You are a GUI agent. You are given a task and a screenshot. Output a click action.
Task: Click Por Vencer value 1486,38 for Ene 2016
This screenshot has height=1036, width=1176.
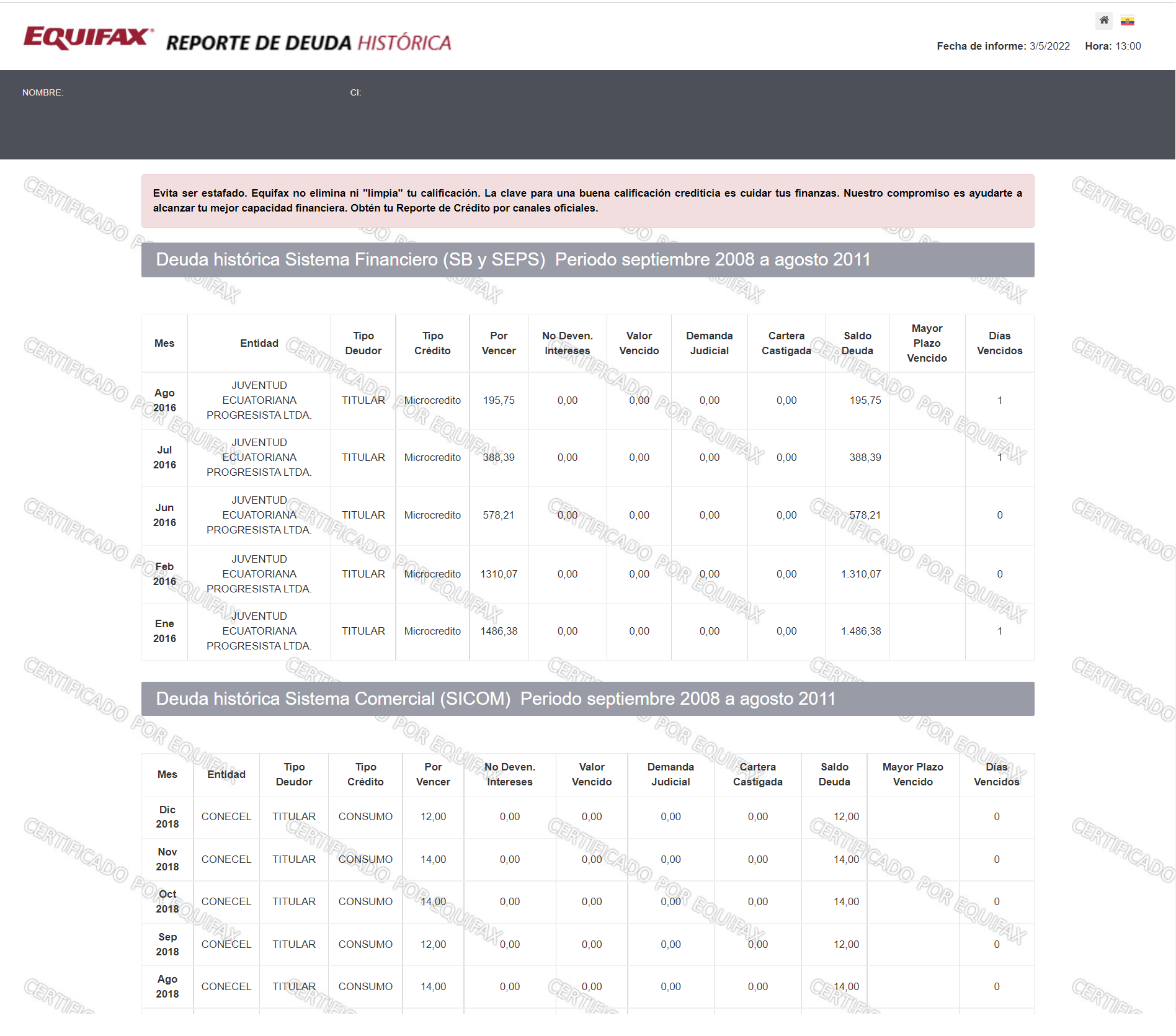(499, 631)
